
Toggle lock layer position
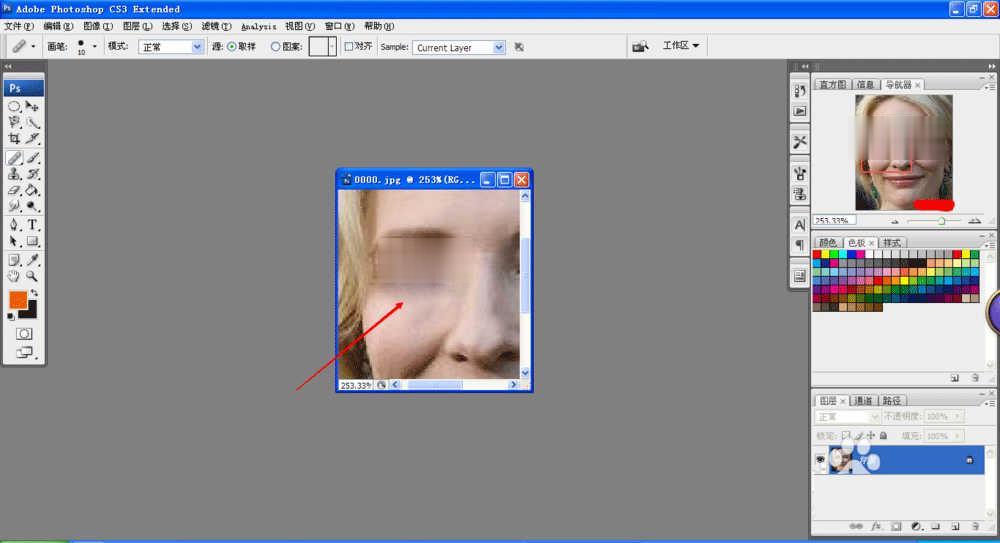pyautogui.click(x=871, y=436)
